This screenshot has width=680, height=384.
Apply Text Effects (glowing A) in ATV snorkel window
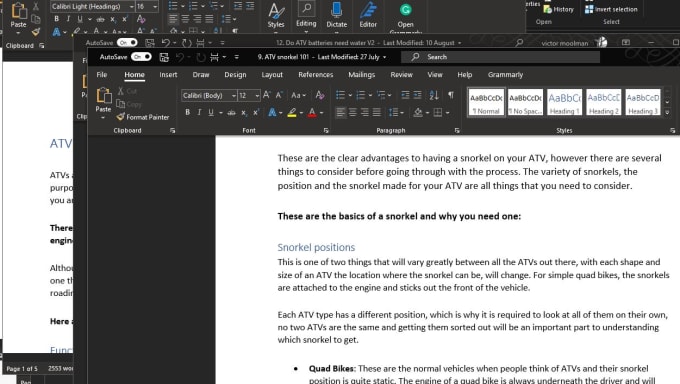(272, 113)
